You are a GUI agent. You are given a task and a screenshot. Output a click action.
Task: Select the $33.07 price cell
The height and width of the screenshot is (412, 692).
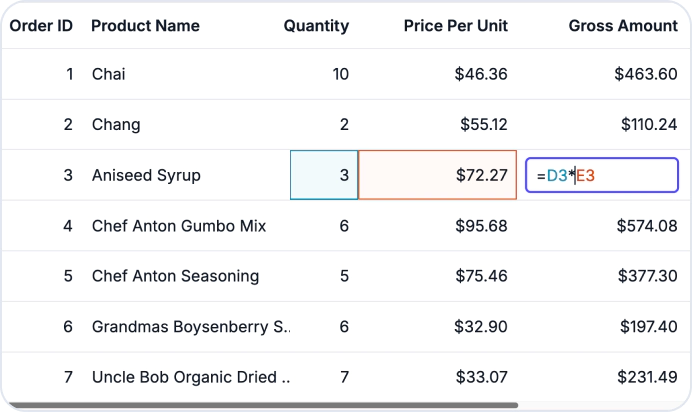click(437, 377)
